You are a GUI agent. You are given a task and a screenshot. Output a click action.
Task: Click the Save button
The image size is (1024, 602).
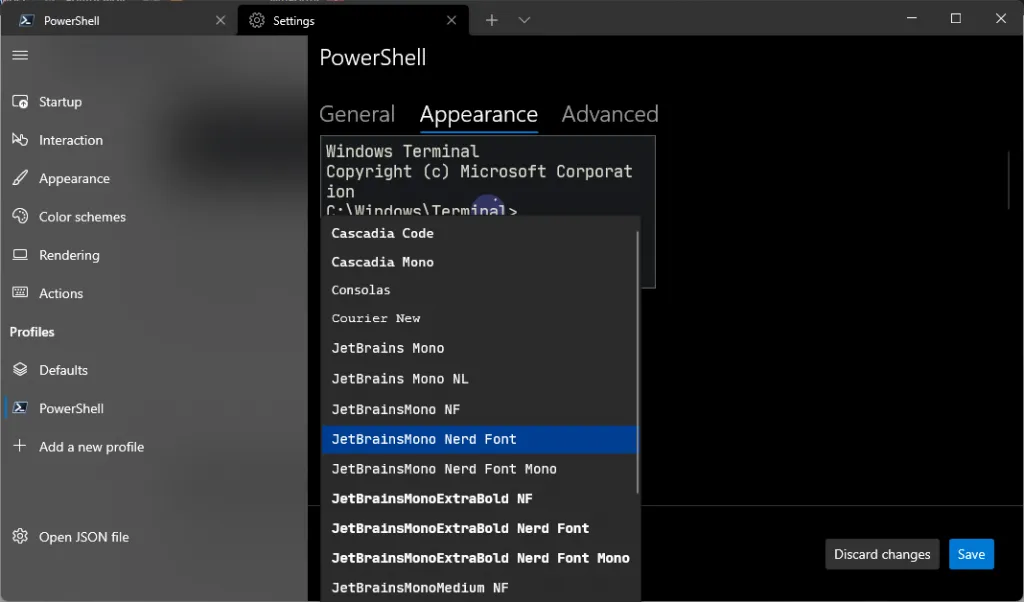(971, 554)
